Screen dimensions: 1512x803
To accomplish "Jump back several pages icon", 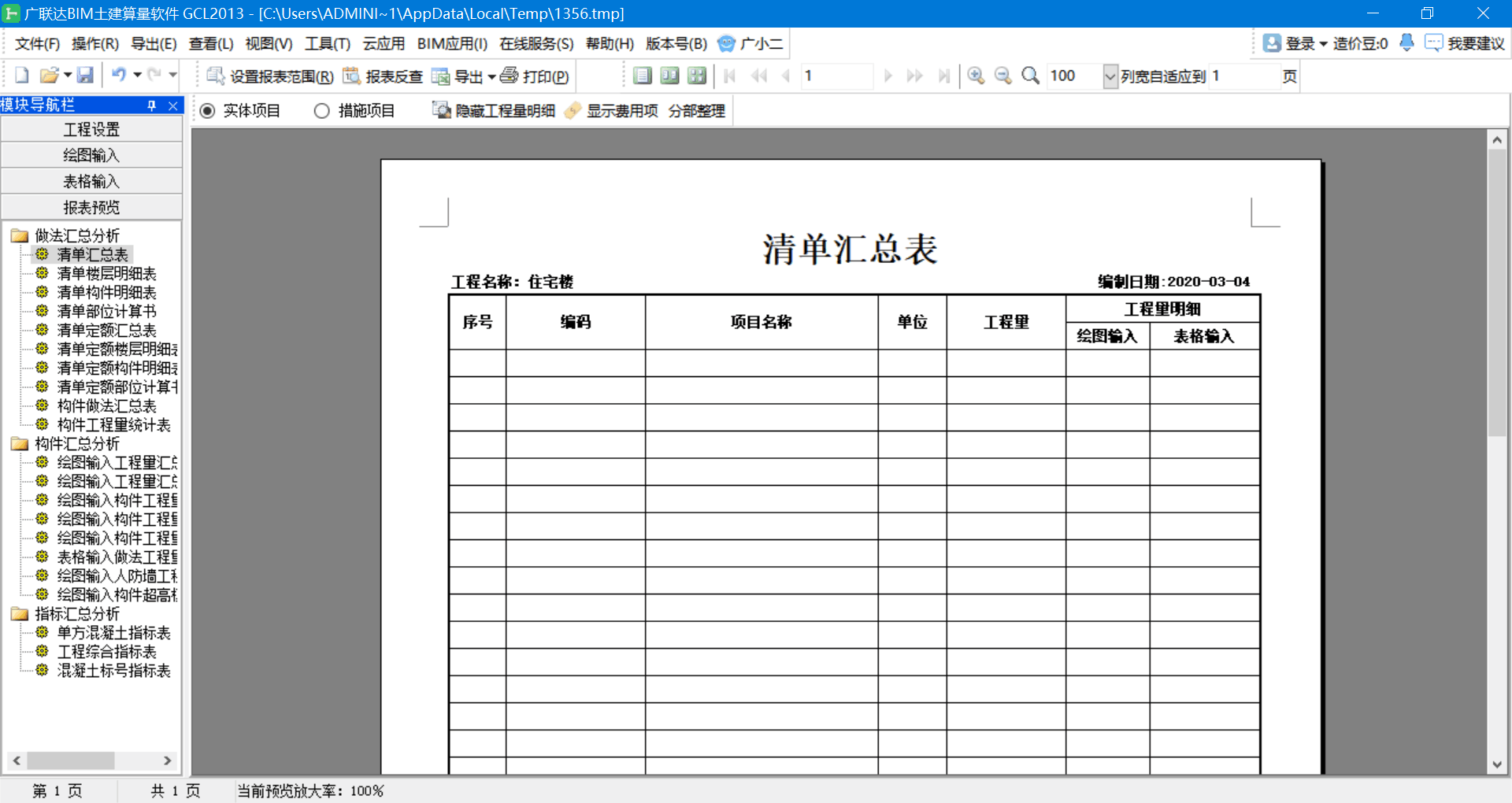I will click(759, 76).
